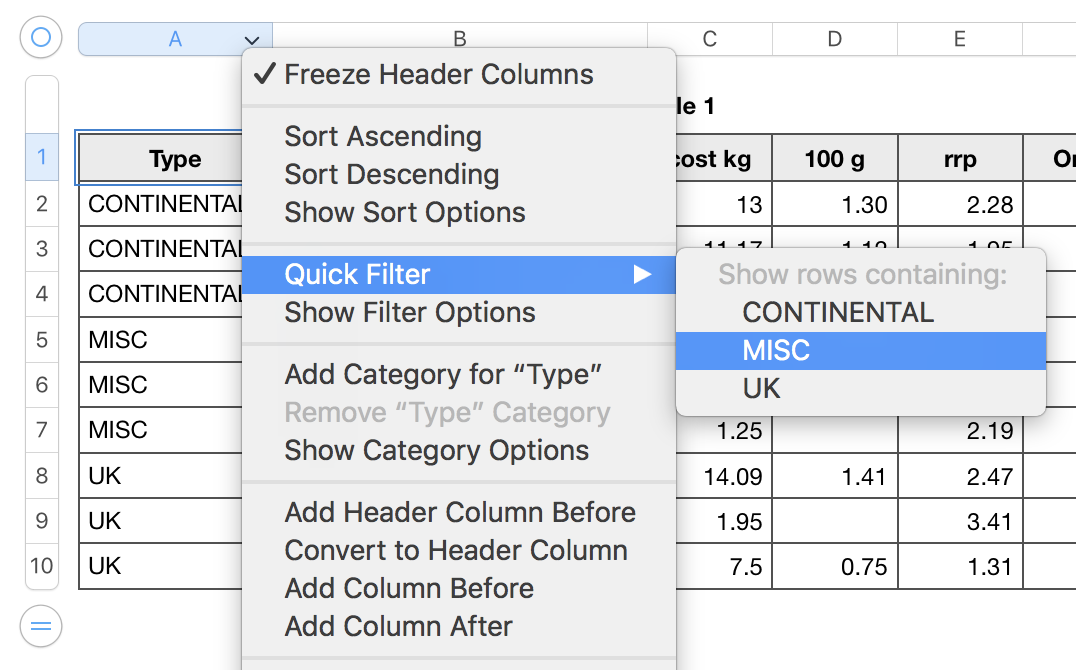Select row 8 header number

coord(41,475)
